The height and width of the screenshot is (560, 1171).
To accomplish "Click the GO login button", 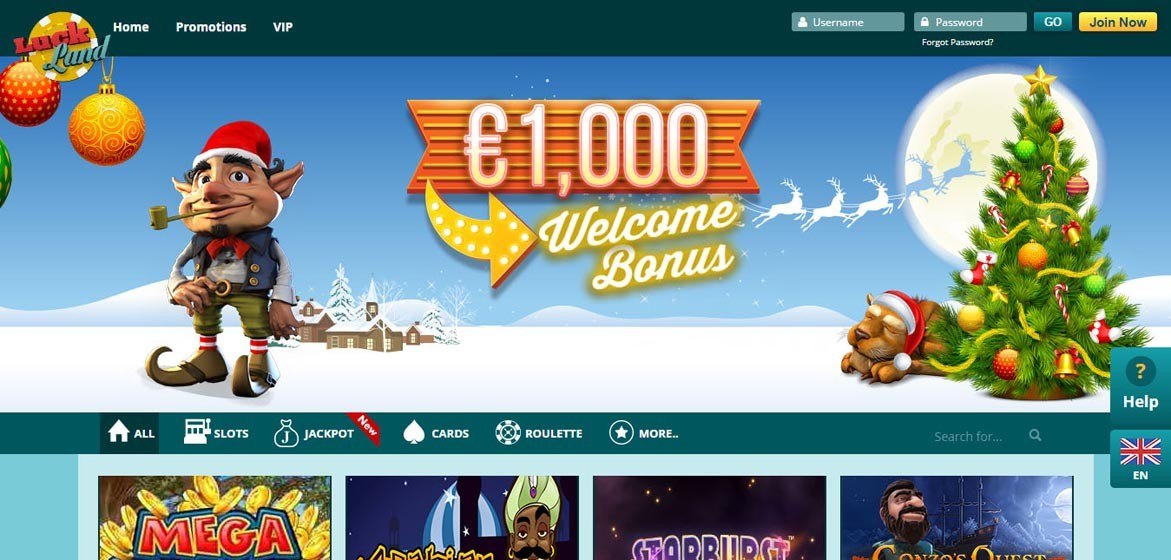I will [x=1053, y=22].
